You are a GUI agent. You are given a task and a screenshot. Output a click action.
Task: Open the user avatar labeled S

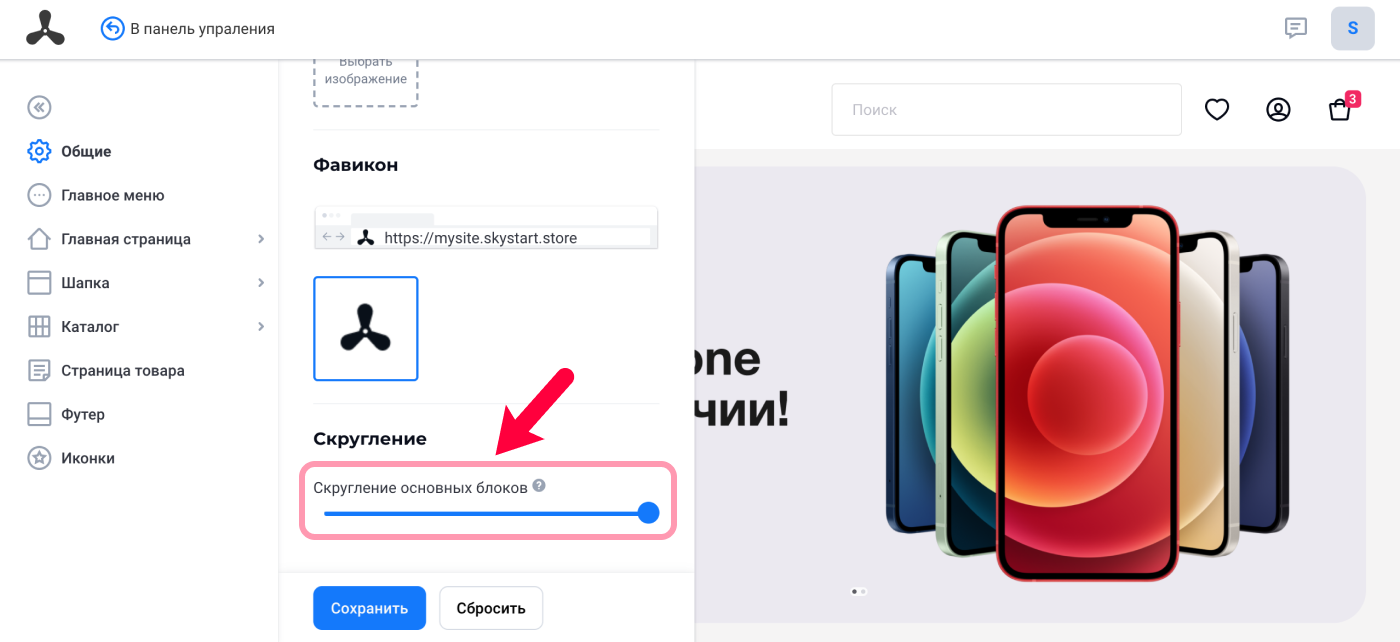pos(1352,28)
